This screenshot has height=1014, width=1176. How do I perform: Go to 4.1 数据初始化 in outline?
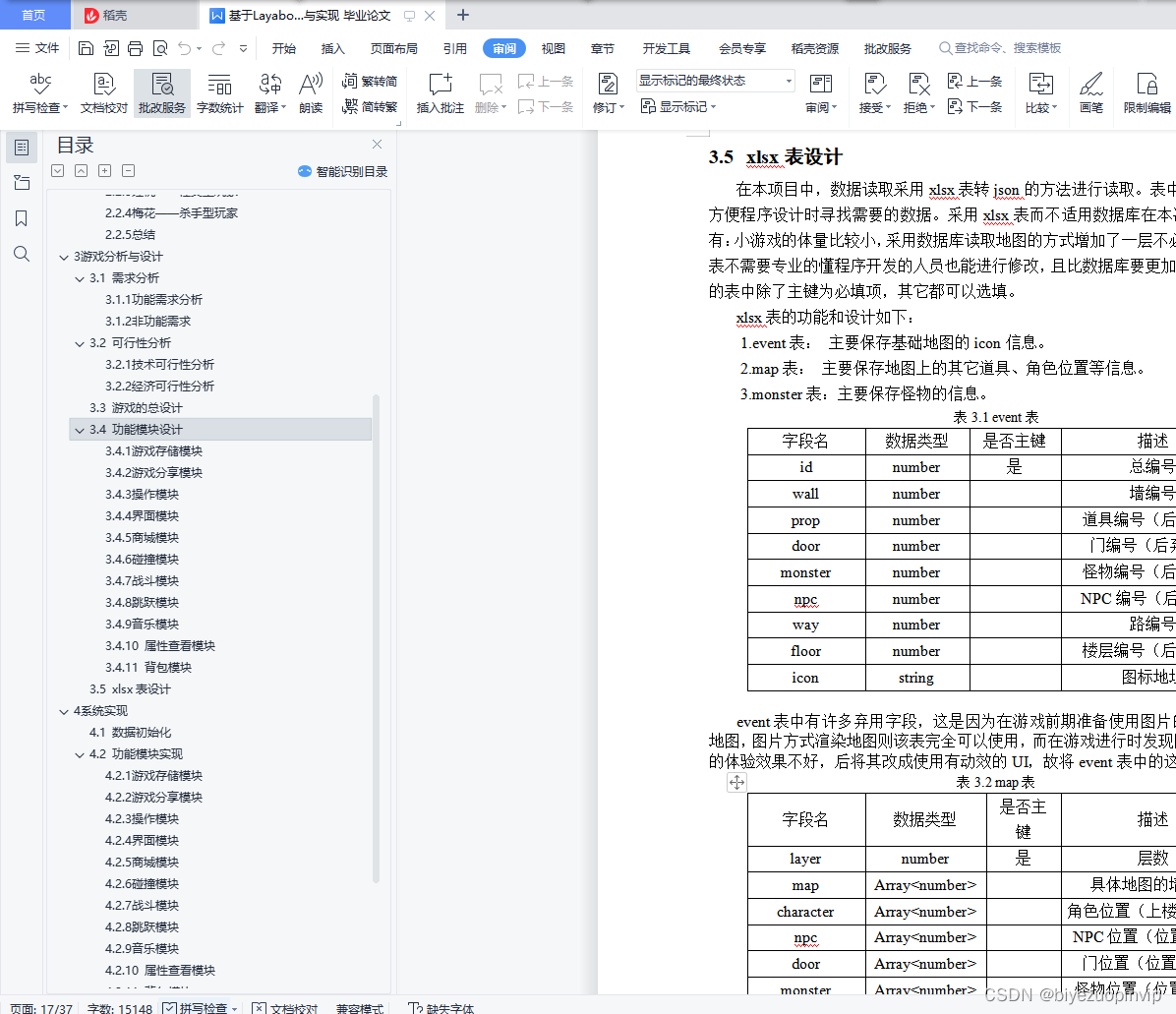130,733
